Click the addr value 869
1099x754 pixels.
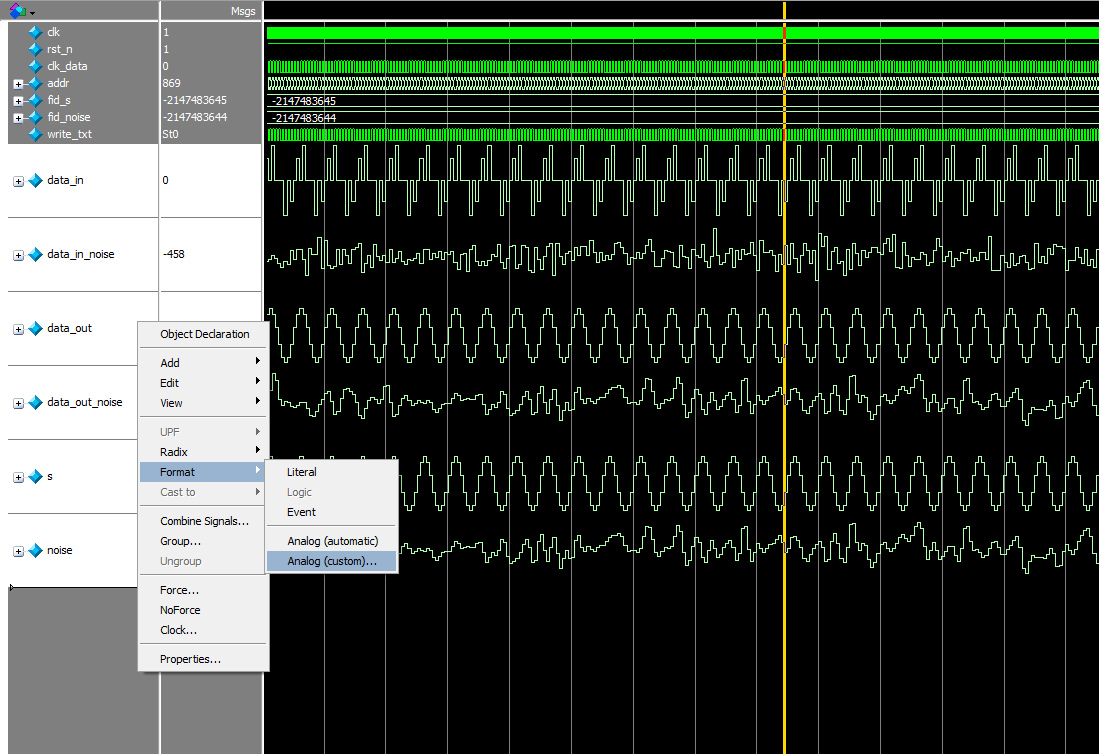point(171,83)
